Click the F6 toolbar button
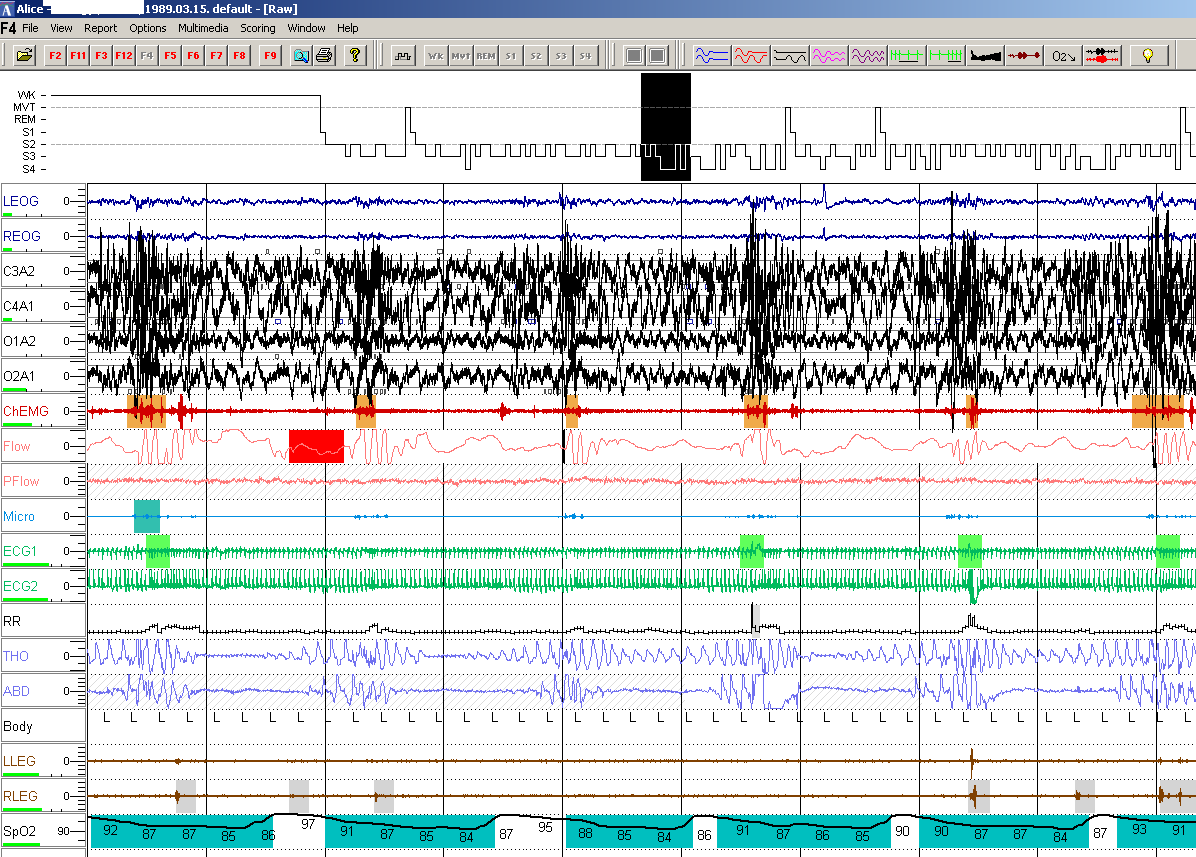This screenshot has height=857, width=1196. 193,56
